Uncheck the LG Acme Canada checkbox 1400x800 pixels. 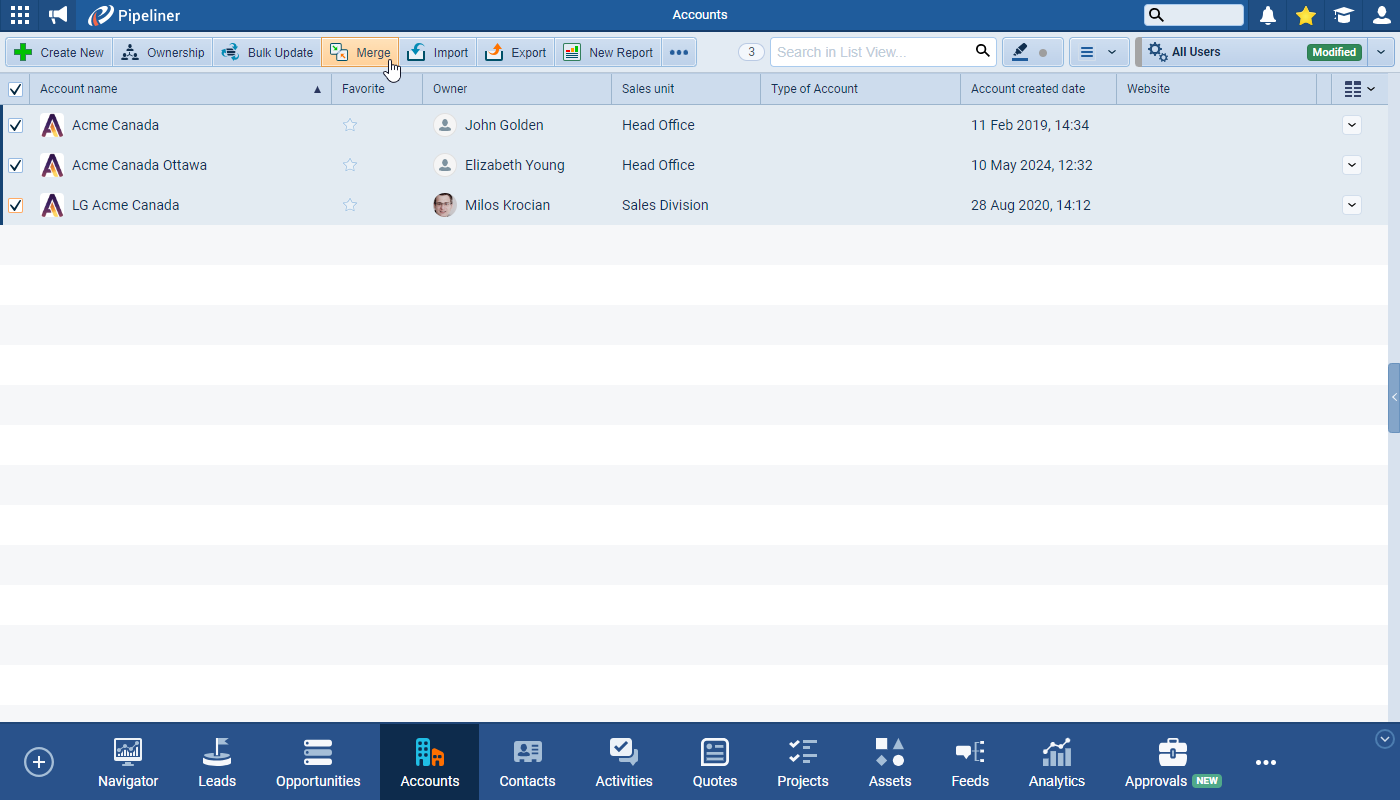click(16, 205)
